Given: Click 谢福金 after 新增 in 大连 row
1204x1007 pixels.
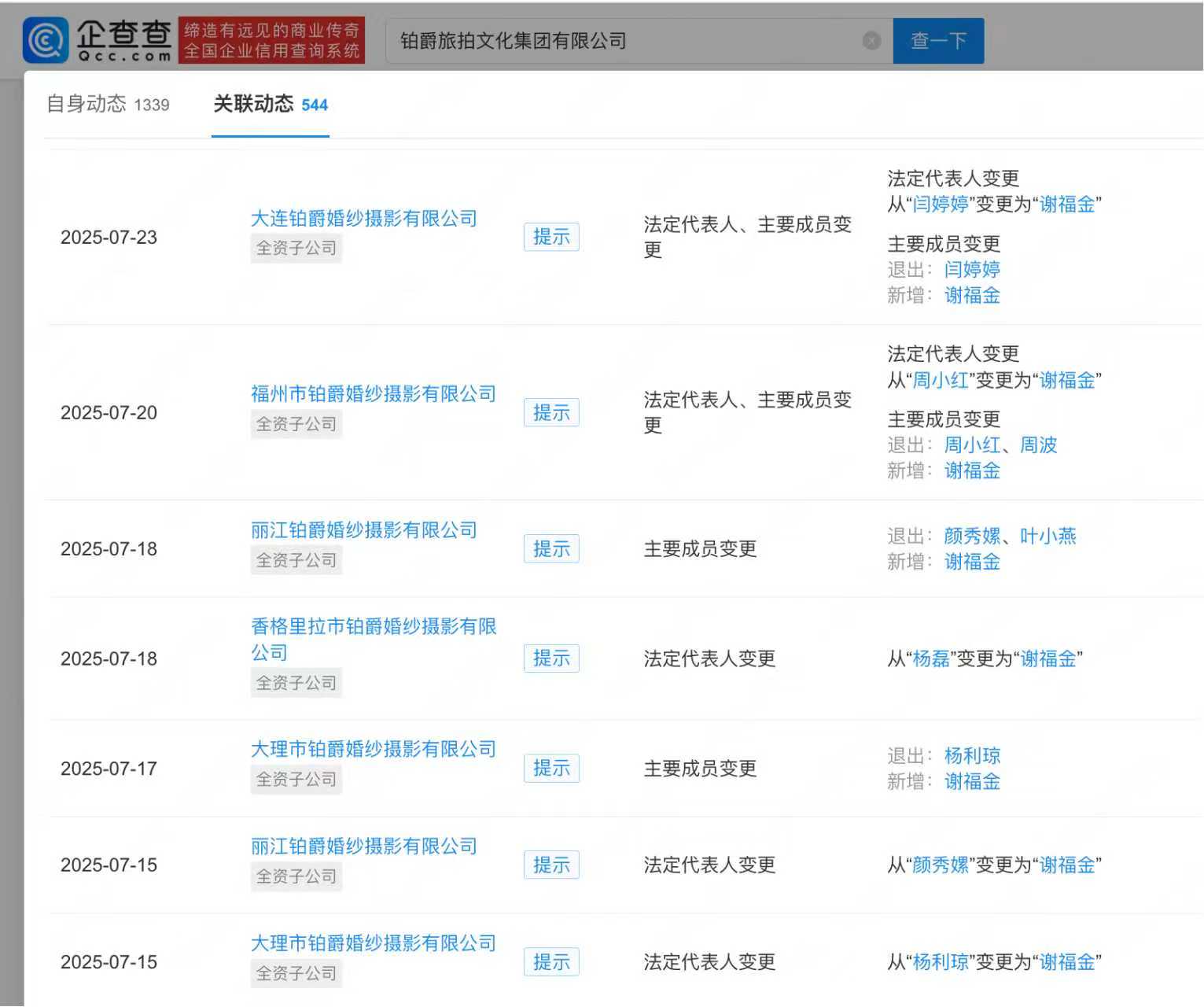Looking at the screenshot, I should click(972, 295).
